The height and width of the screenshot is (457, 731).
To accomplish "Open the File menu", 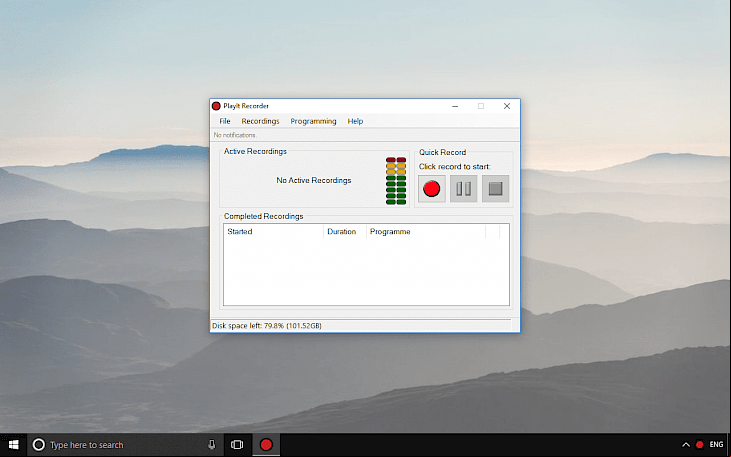I will pos(225,121).
